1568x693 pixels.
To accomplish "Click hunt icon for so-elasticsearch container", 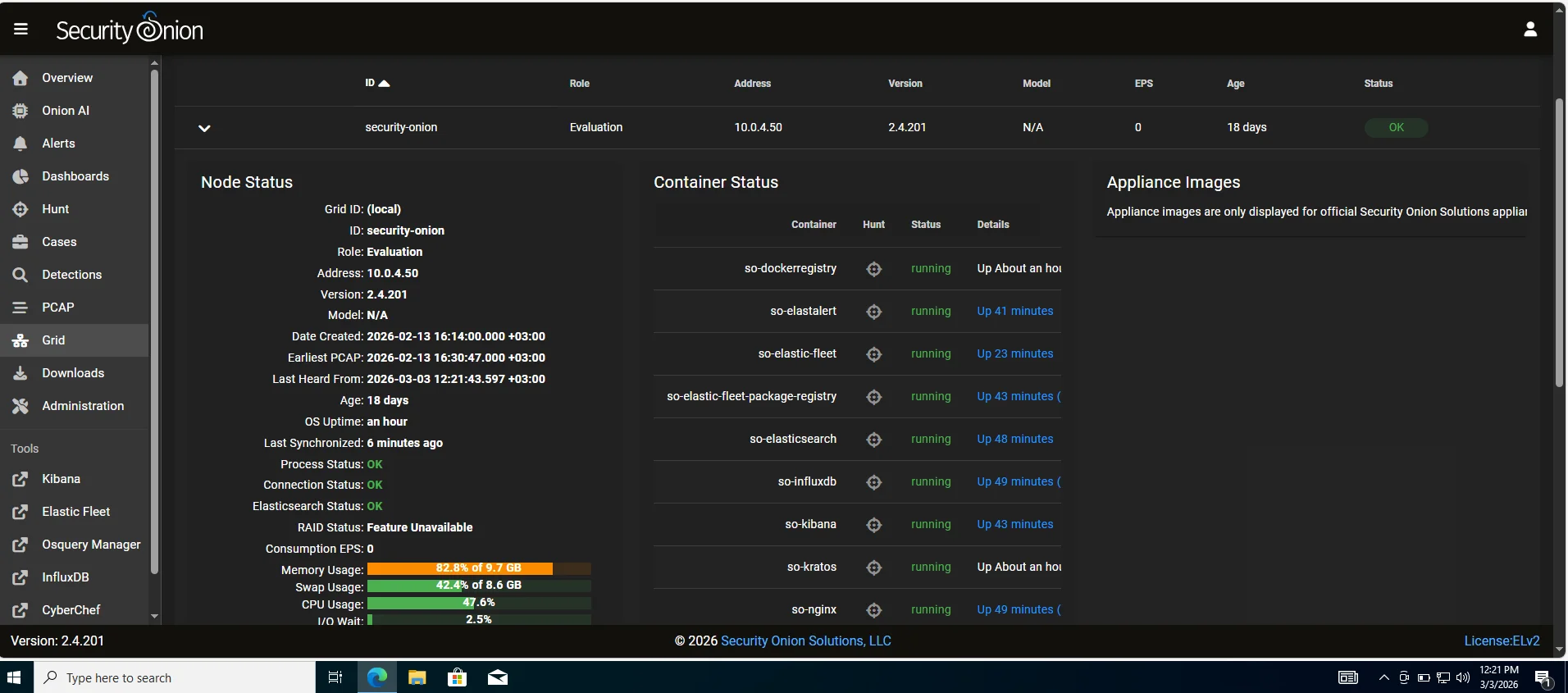I will 873,440.
